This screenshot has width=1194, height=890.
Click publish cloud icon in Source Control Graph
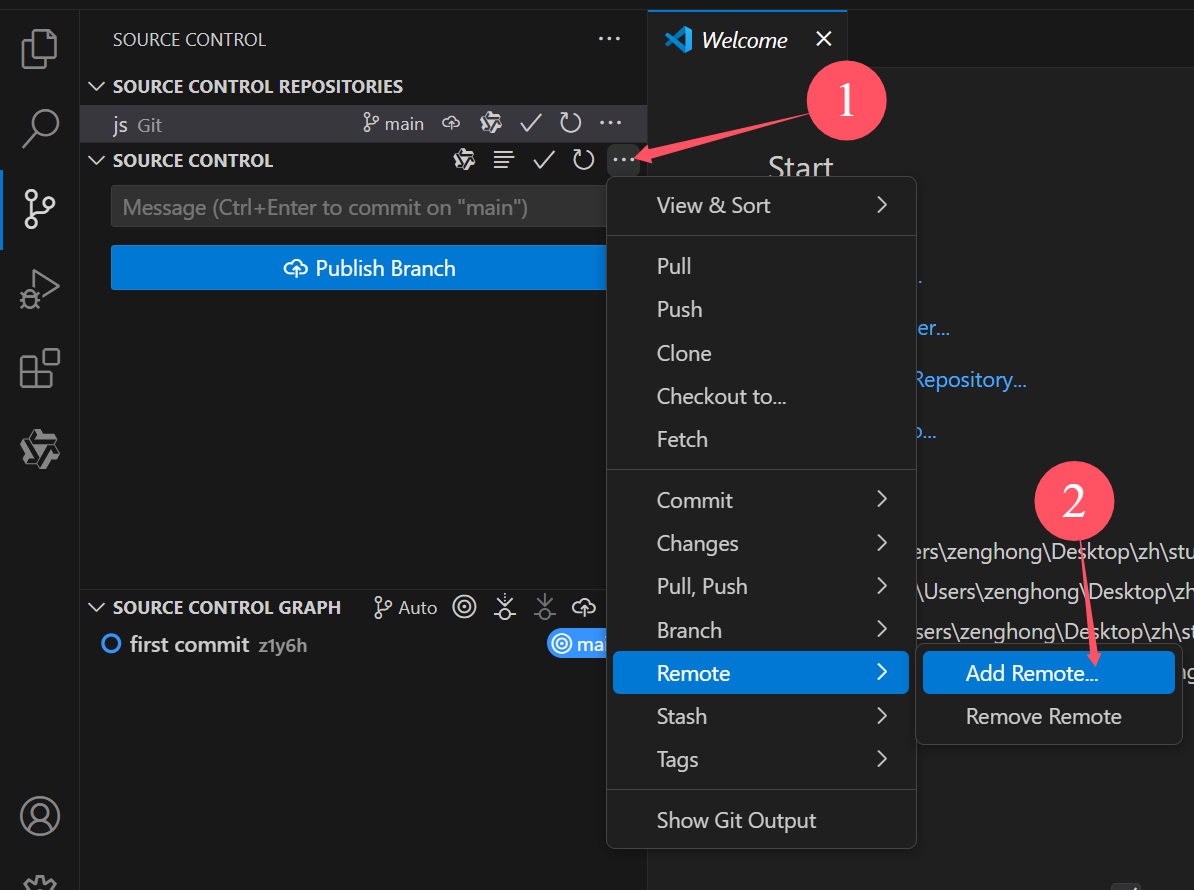tap(584, 607)
